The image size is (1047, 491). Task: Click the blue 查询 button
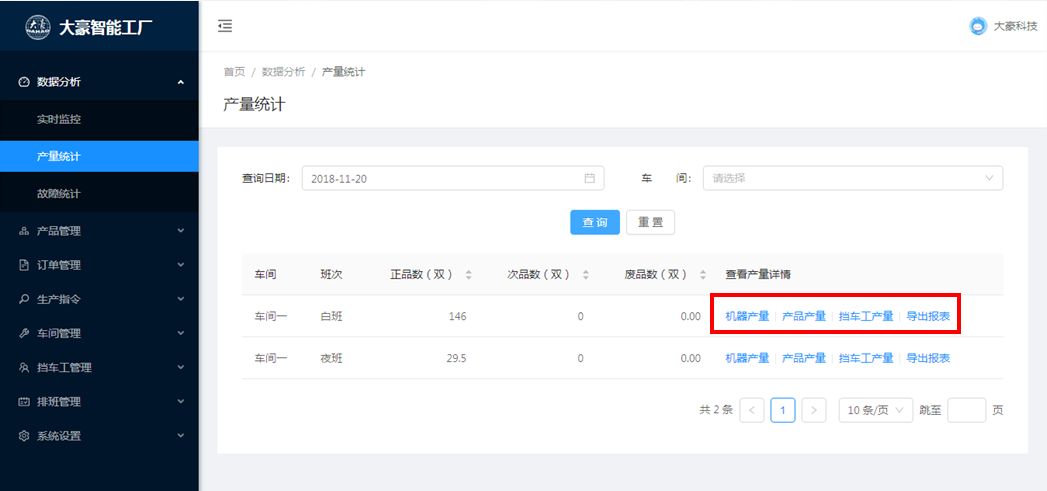(x=595, y=222)
